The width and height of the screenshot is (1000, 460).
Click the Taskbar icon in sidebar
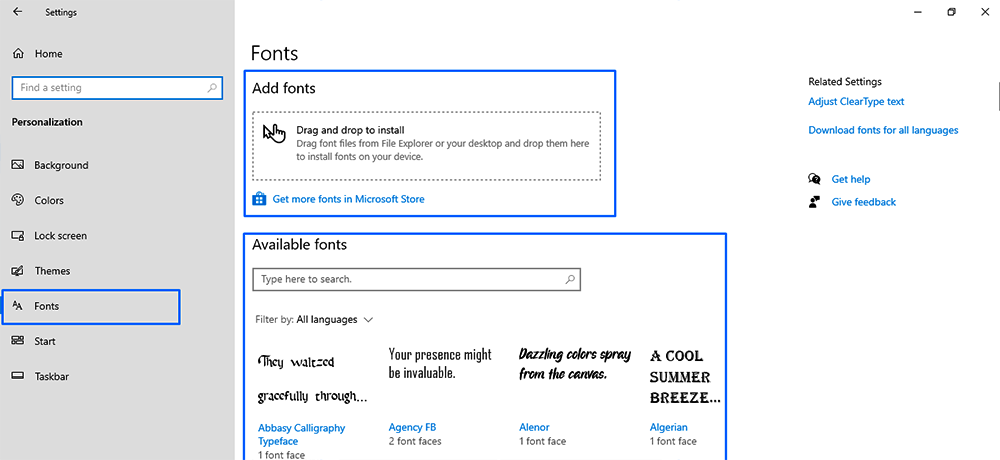pos(18,376)
